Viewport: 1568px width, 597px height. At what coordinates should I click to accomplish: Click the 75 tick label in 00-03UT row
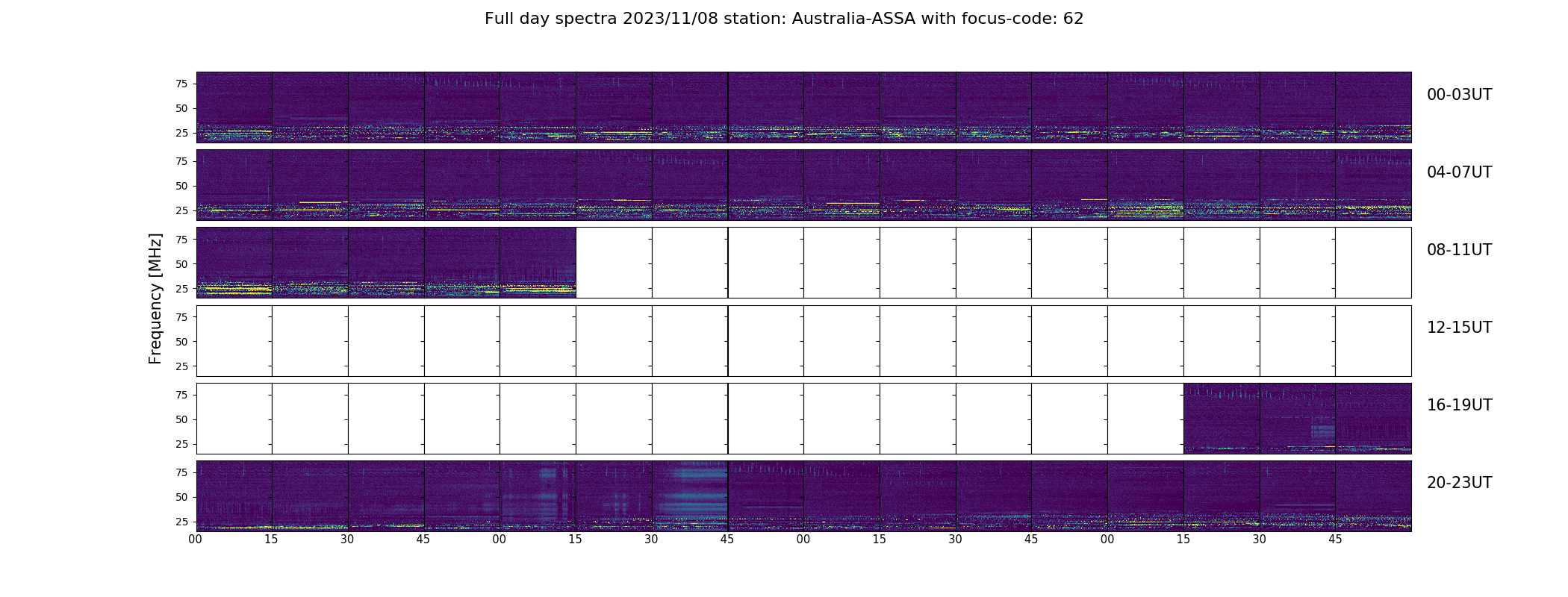click(181, 84)
